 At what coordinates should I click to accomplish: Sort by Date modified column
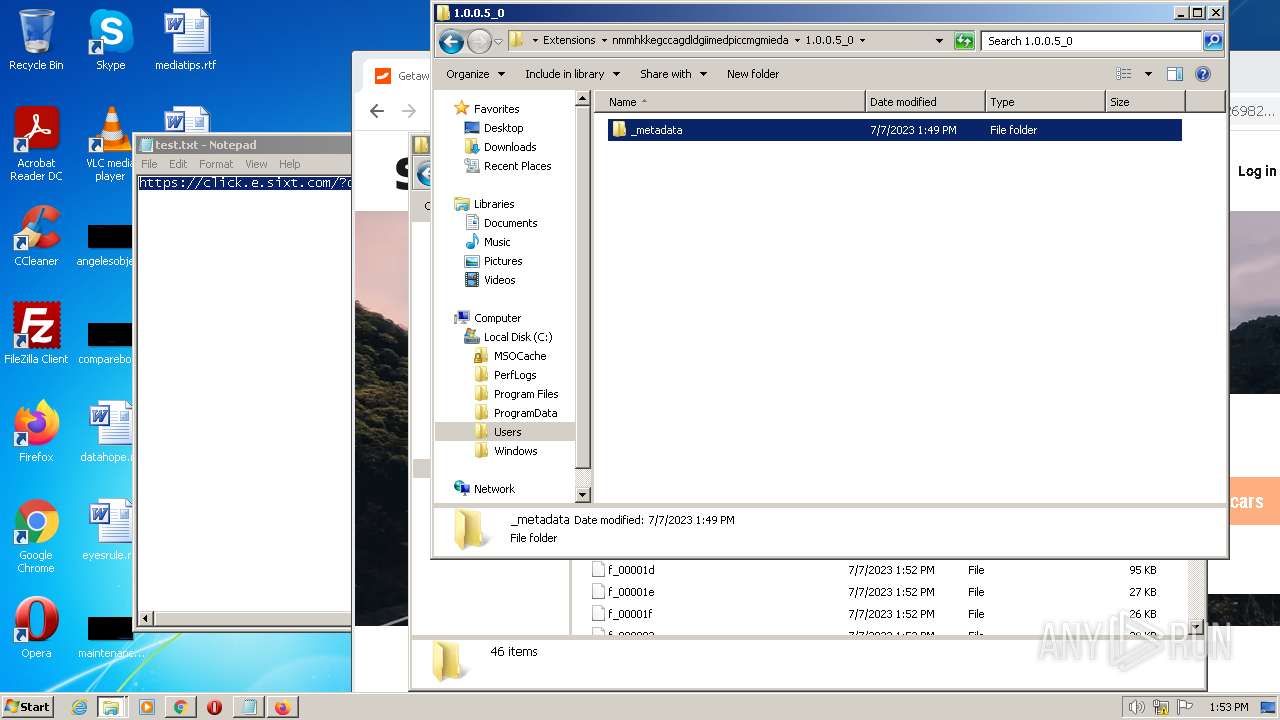coord(925,102)
